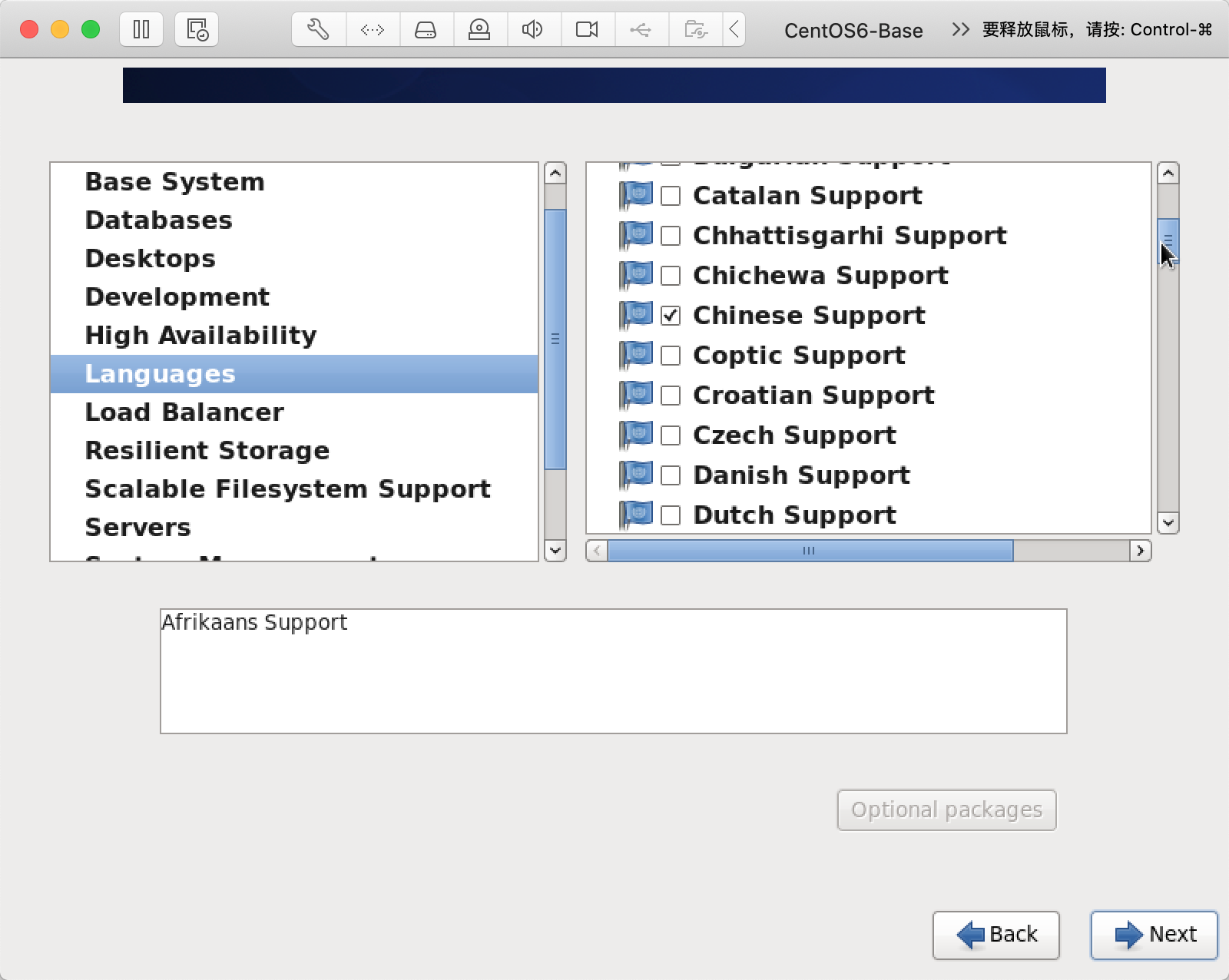Click category list scroll down arrow
The height and width of the screenshot is (980, 1229).
[x=555, y=551]
